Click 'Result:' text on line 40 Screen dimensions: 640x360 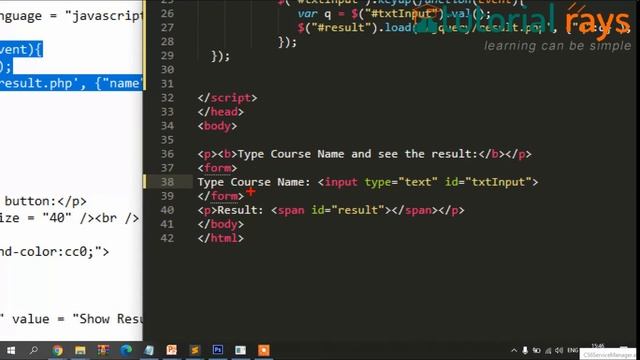pos(240,210)
